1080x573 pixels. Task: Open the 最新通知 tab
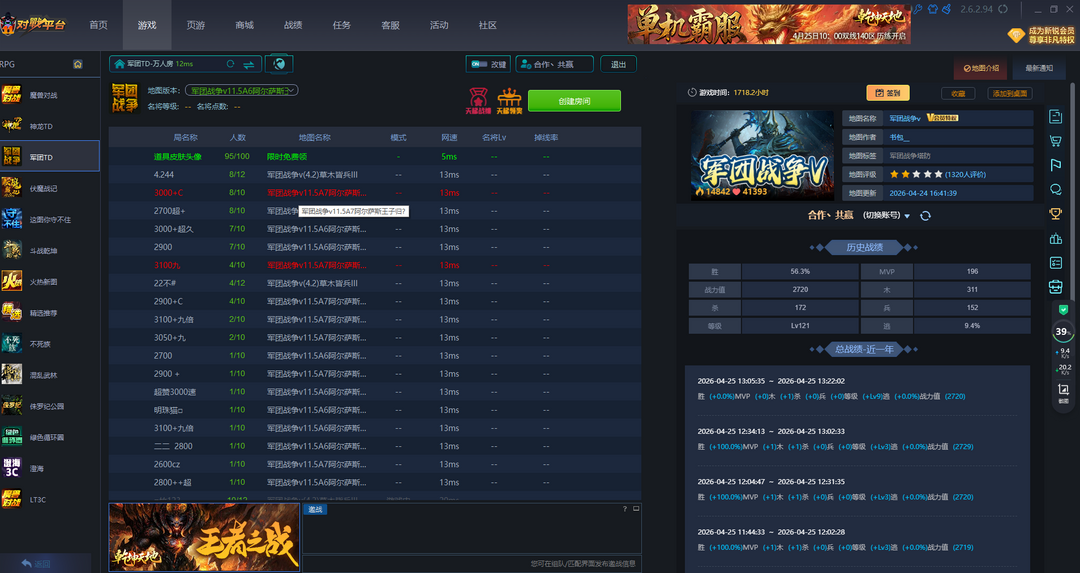click(x=1039, y=69)
